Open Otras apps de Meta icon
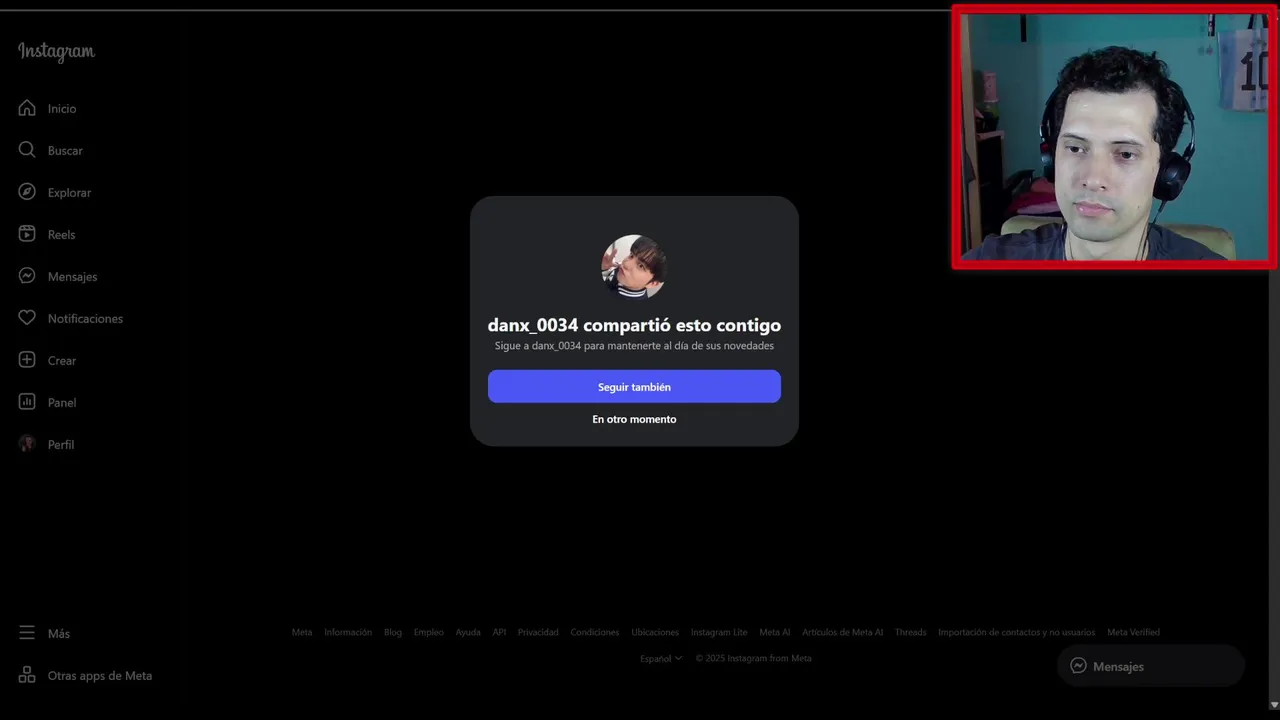 27,675
